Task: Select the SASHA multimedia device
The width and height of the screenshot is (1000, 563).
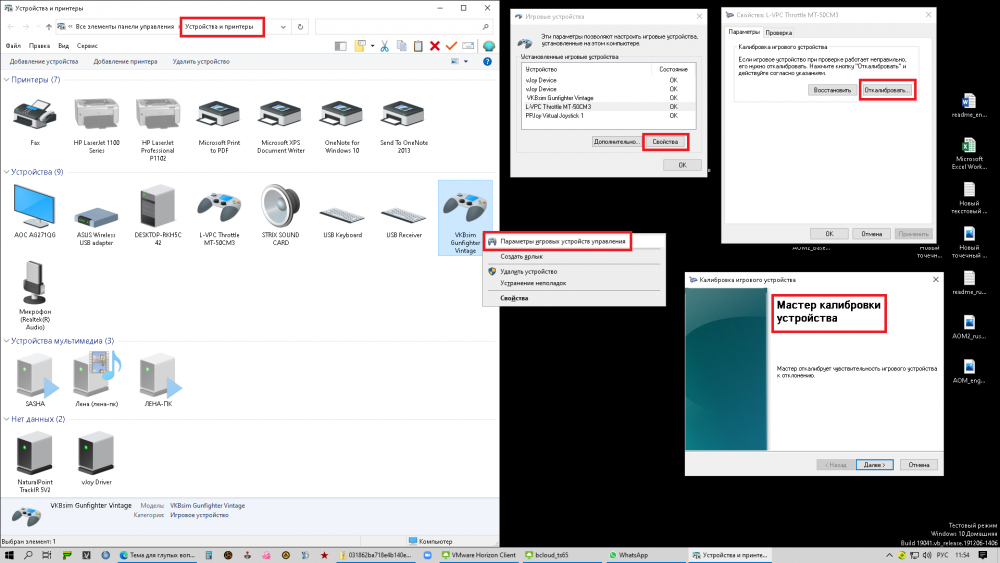Action: pos(36,379)
